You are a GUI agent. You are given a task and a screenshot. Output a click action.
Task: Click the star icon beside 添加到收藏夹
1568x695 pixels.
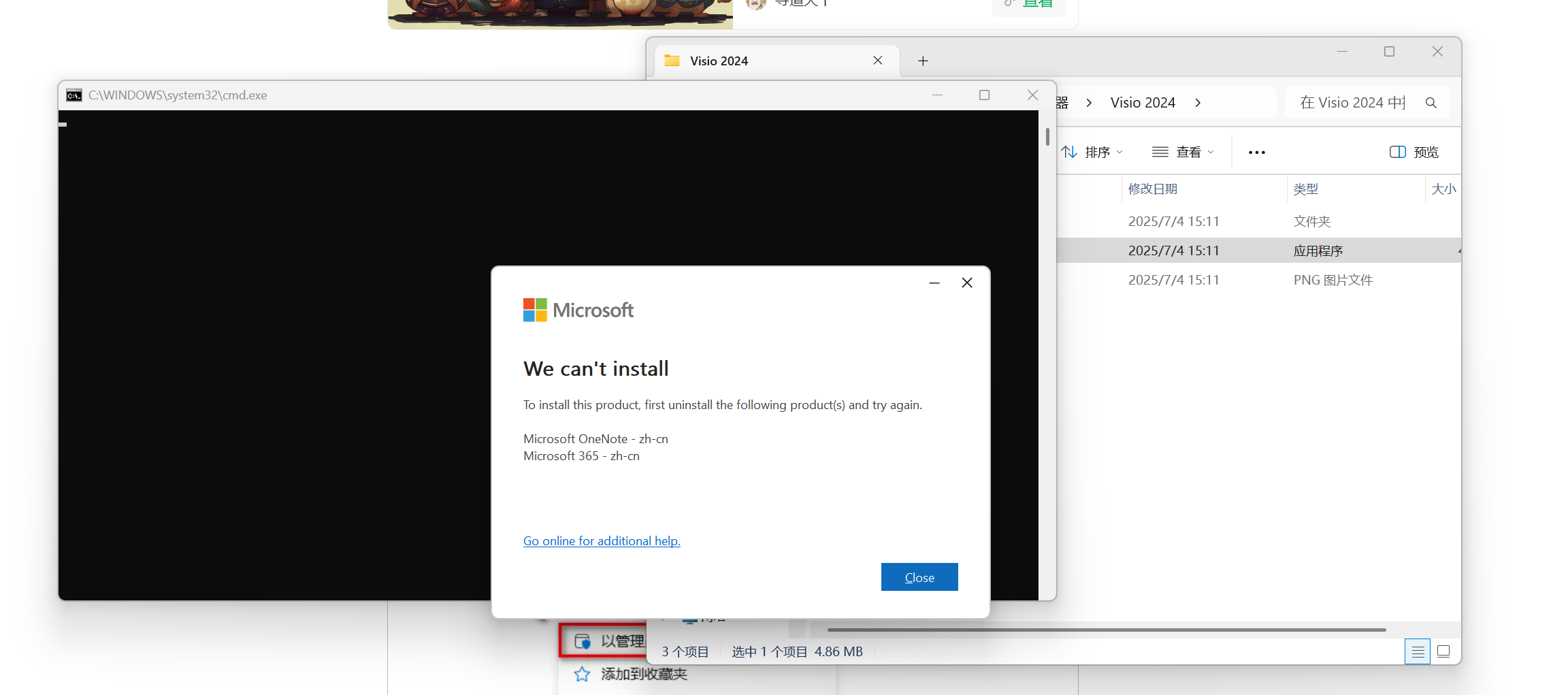click(x=582, y=675)
